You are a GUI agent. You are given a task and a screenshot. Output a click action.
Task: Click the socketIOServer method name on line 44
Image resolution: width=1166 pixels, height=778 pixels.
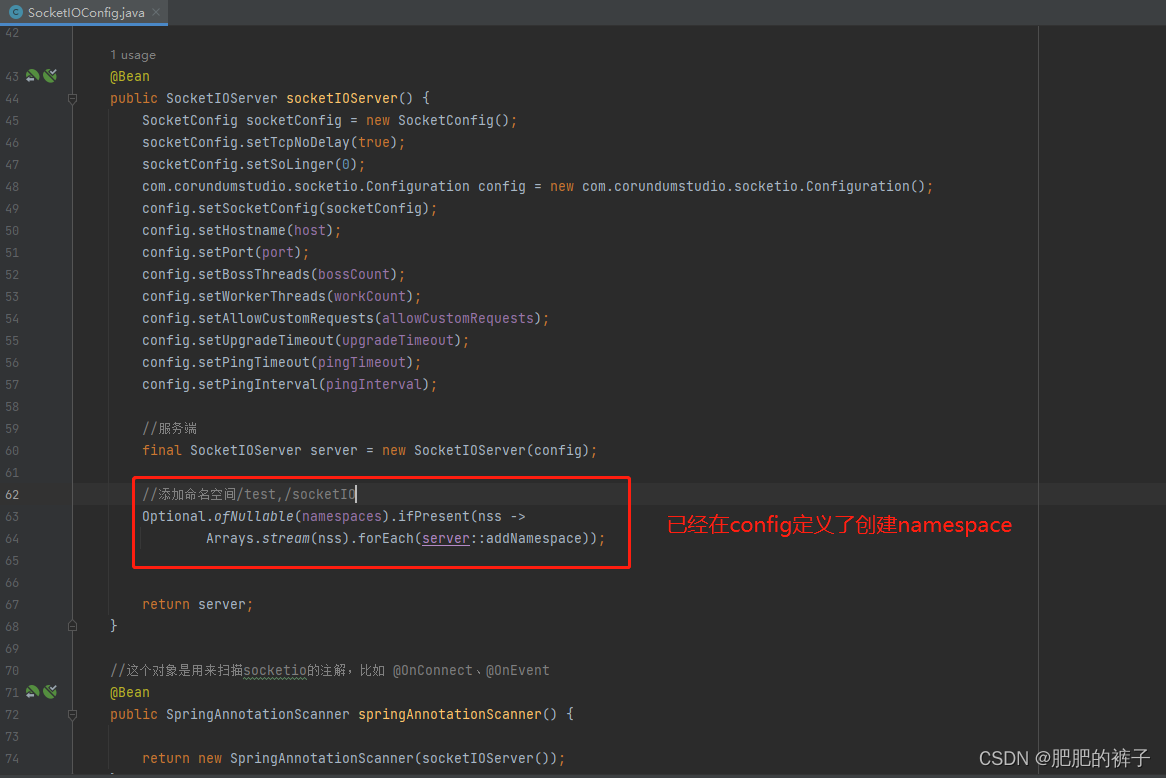pos(342,98)
